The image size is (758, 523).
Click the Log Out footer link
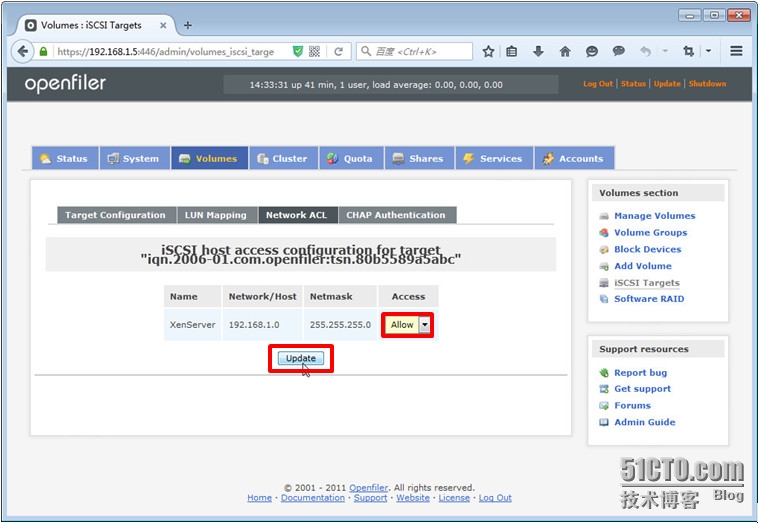point(495,498)
